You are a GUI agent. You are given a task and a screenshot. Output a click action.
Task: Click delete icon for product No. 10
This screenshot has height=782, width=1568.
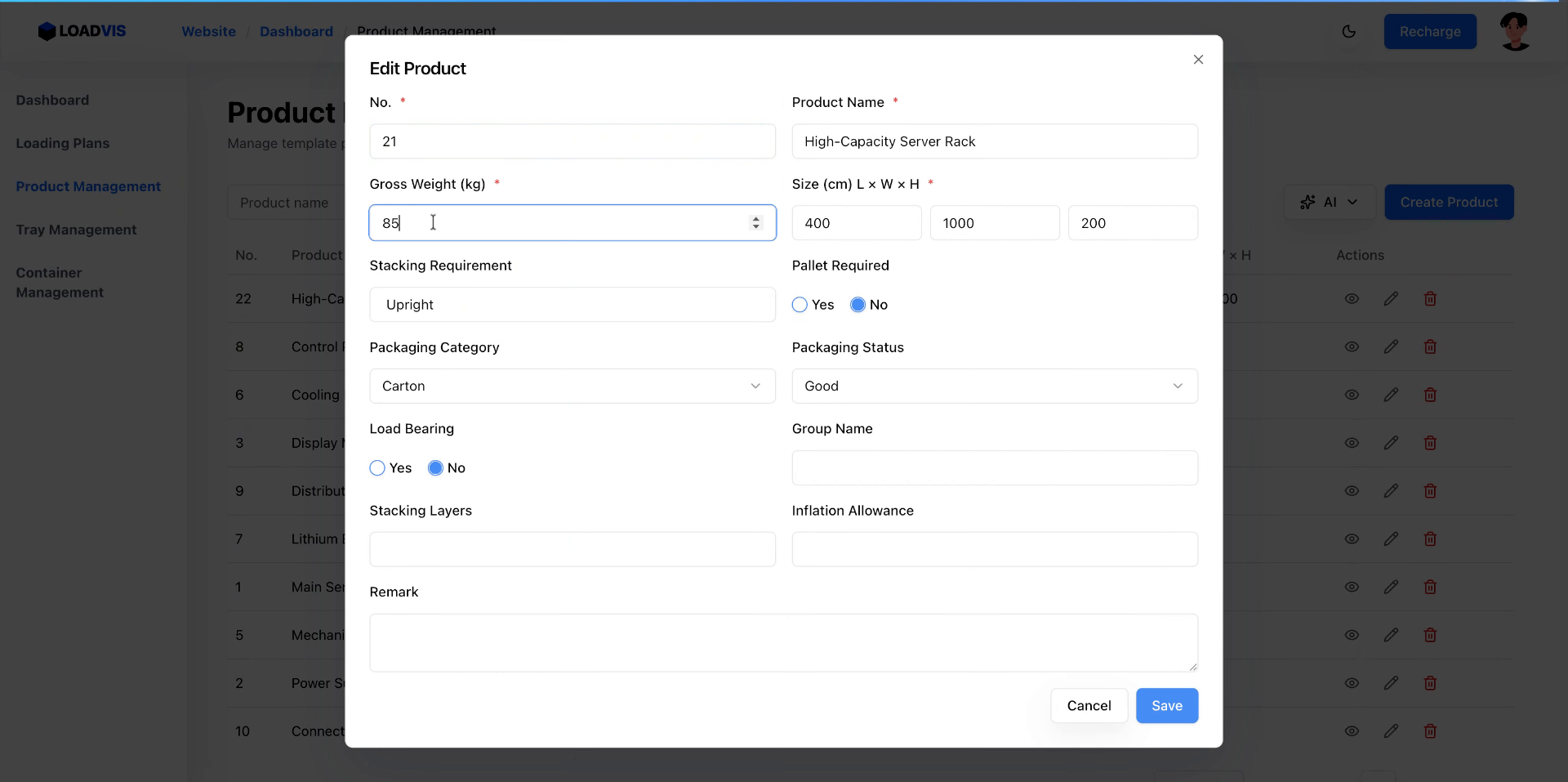tap(1430, 731)
